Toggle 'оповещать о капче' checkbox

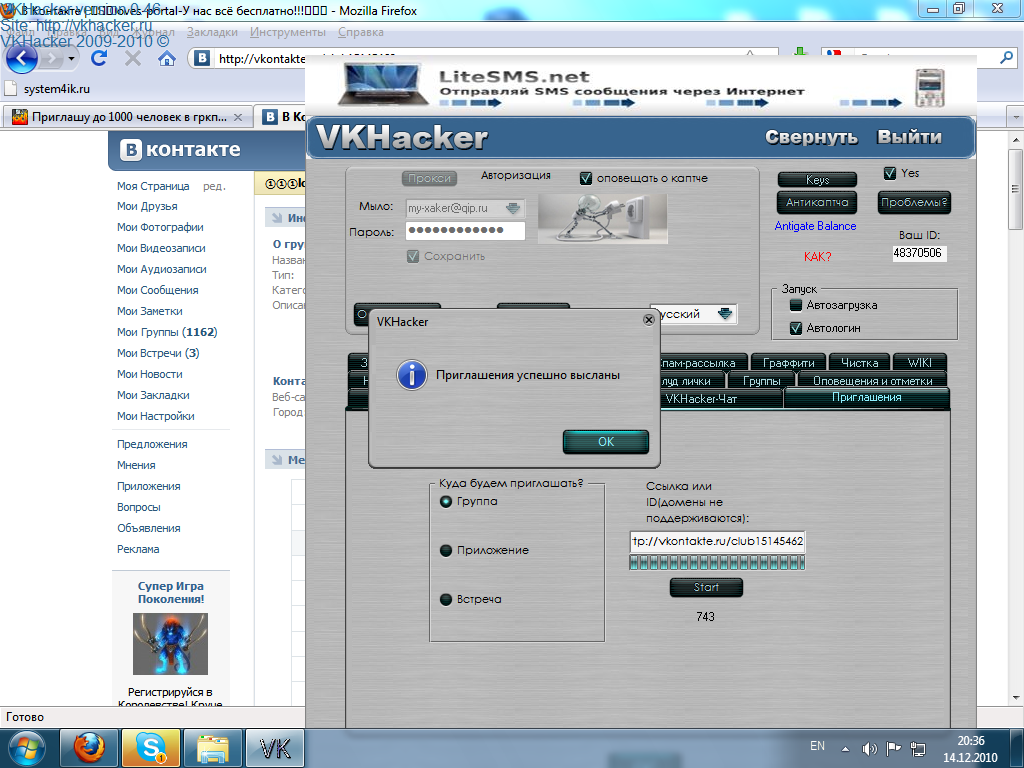586,178
